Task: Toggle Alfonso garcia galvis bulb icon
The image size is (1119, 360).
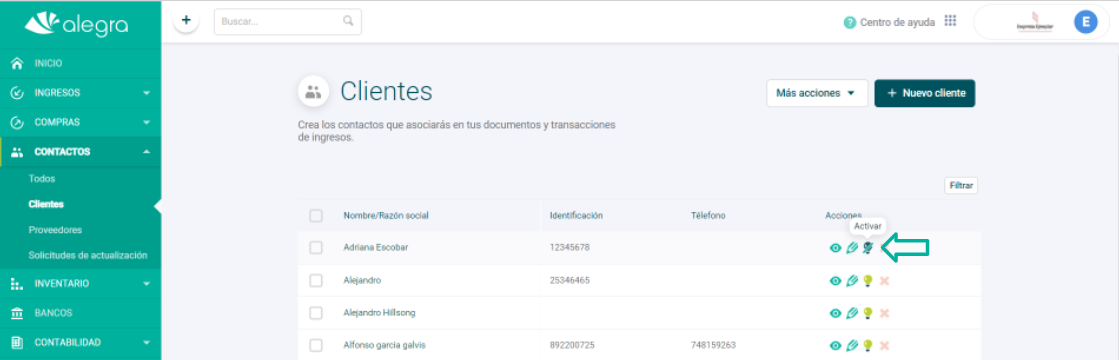Action: click(x=868, y=346)
